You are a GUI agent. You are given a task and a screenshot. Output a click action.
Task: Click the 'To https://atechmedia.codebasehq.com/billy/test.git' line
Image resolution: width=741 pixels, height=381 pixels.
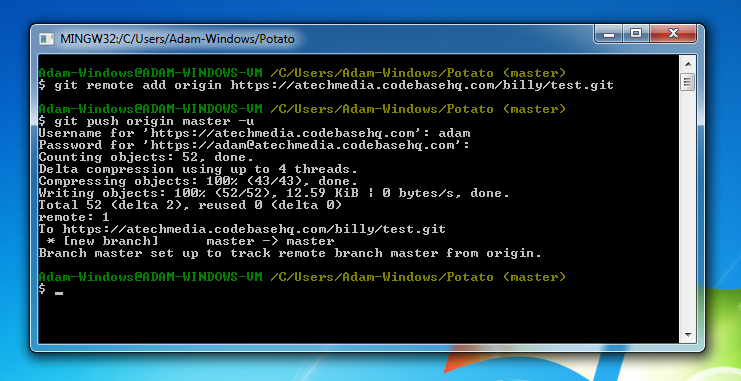point(242,229)
